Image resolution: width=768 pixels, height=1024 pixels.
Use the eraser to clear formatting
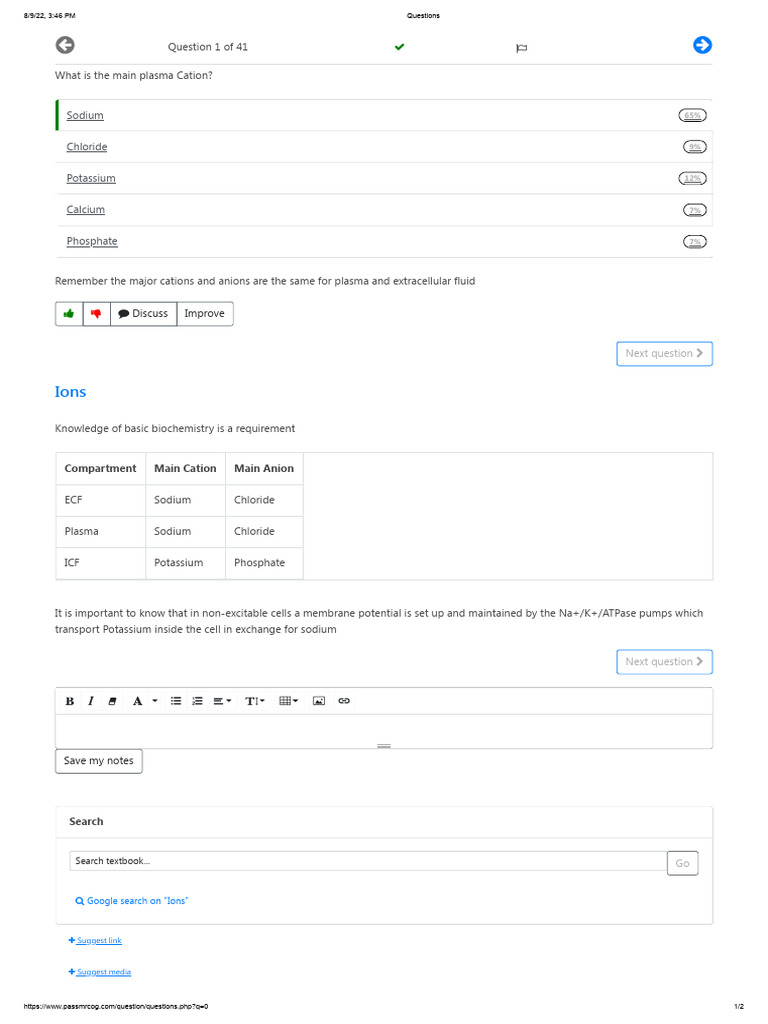[112, 701]
